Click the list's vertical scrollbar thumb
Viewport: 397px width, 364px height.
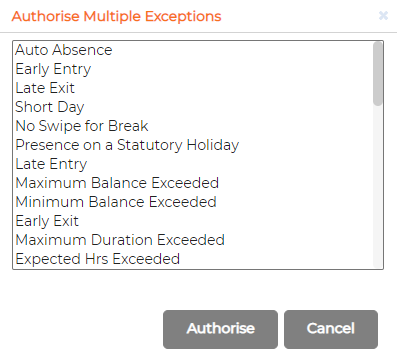point(378,74)
